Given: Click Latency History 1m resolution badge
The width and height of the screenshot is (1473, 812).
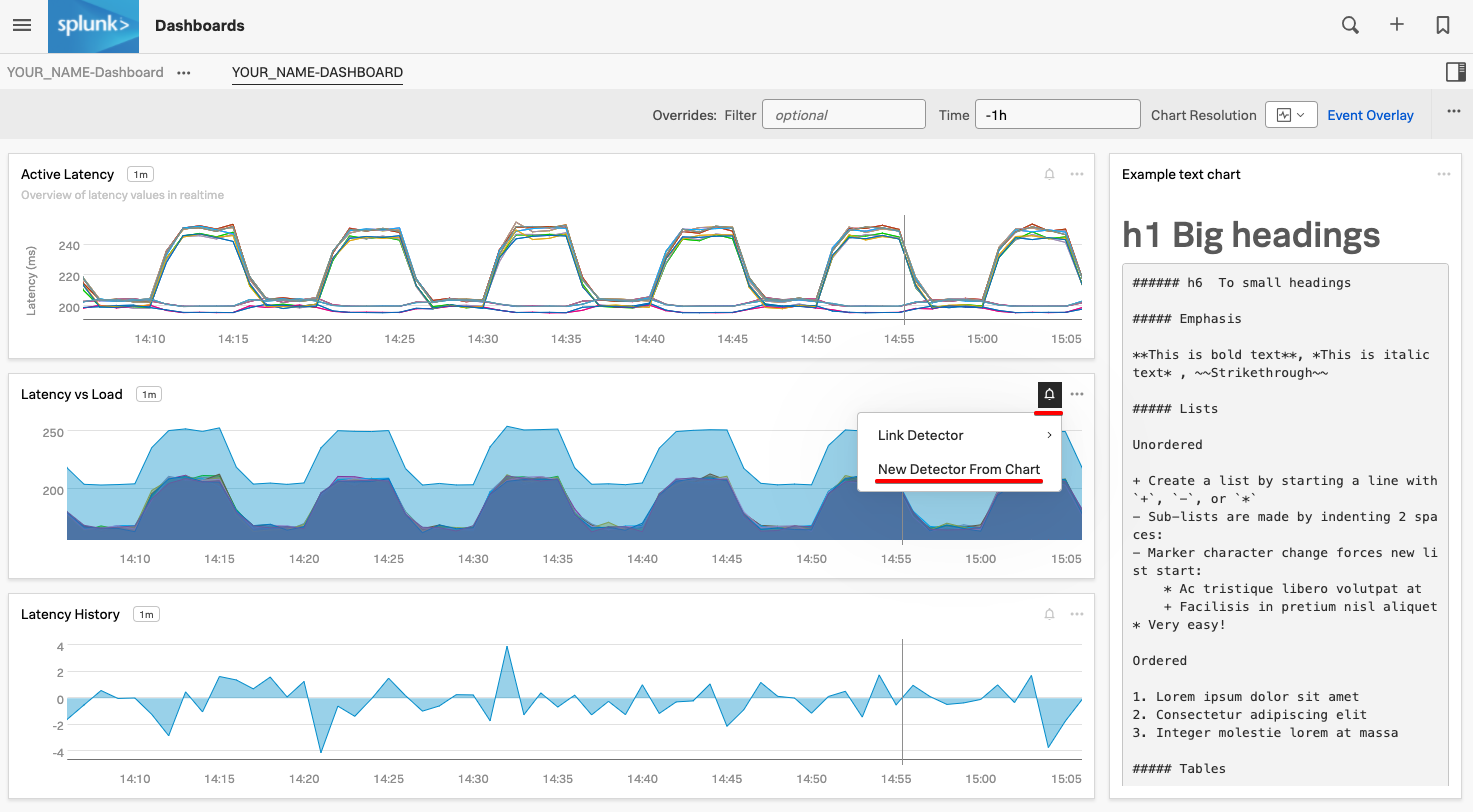Looking at the screenshot, I should 146,614.
